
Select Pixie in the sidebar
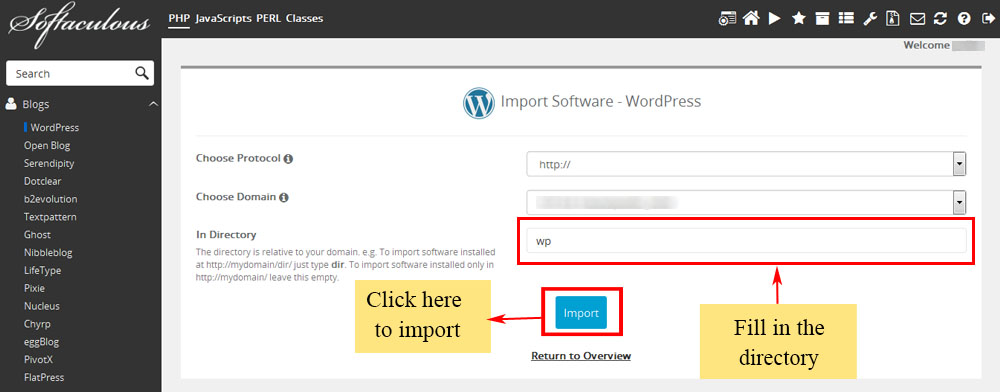click(x=34, y=288)
